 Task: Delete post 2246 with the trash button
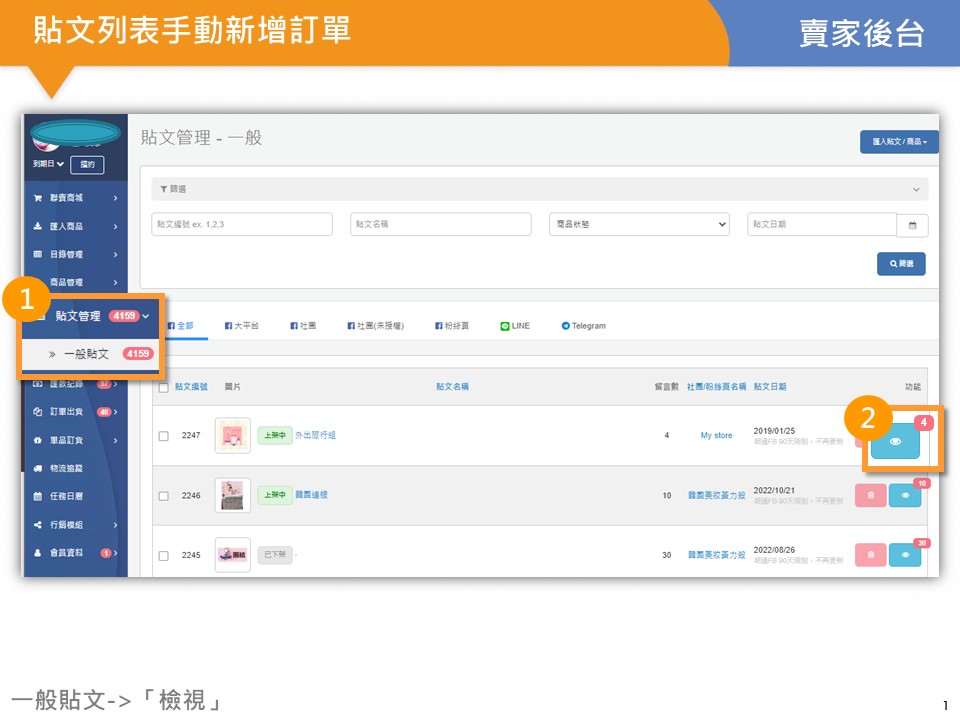(x=870, y=495)
